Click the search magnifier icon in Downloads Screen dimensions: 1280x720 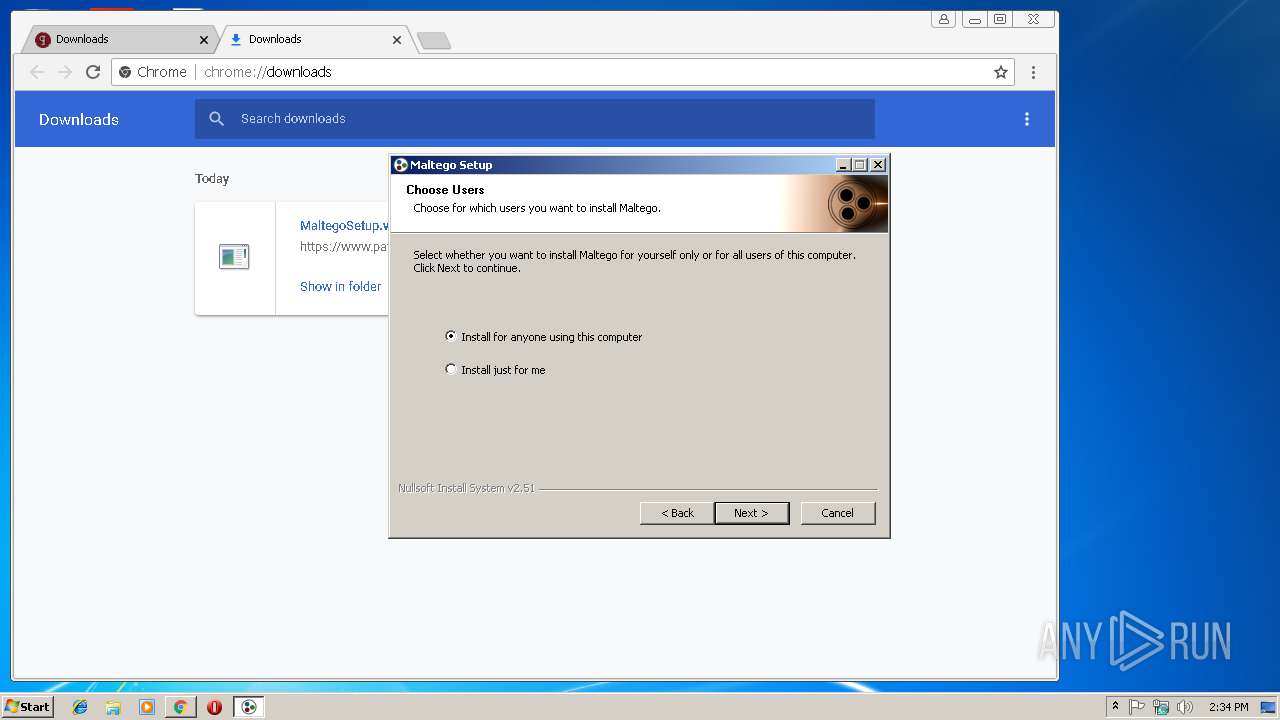(217, 119)
